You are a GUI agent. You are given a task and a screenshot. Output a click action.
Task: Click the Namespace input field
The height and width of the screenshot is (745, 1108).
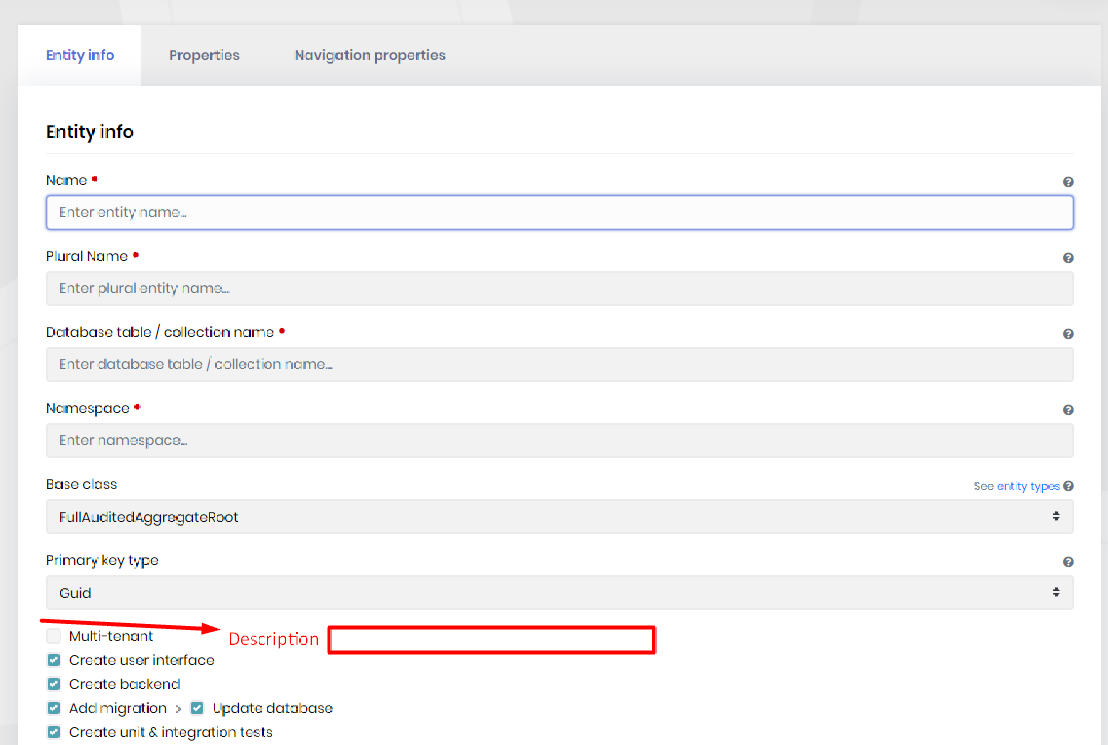tap(559, 440)
